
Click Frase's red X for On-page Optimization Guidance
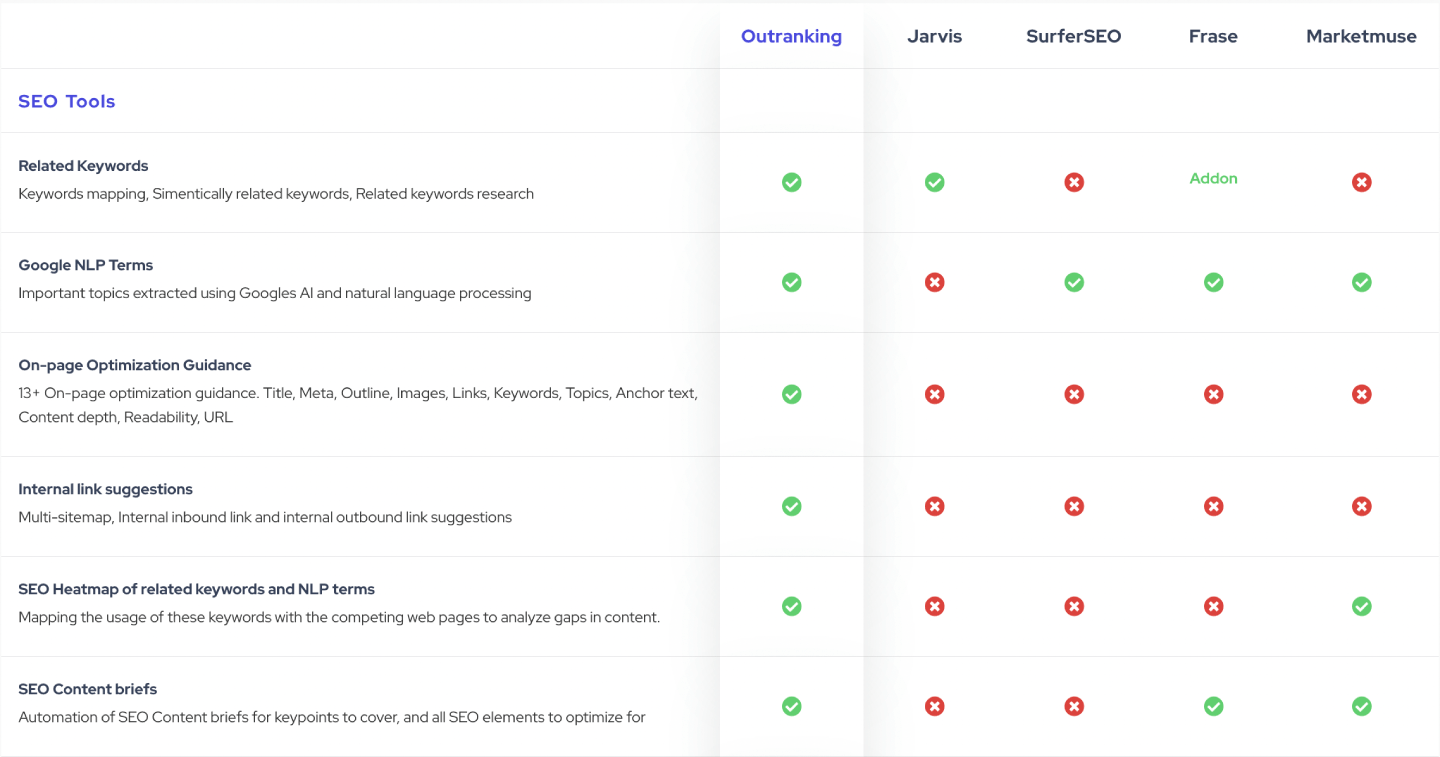click(1213, 394)
